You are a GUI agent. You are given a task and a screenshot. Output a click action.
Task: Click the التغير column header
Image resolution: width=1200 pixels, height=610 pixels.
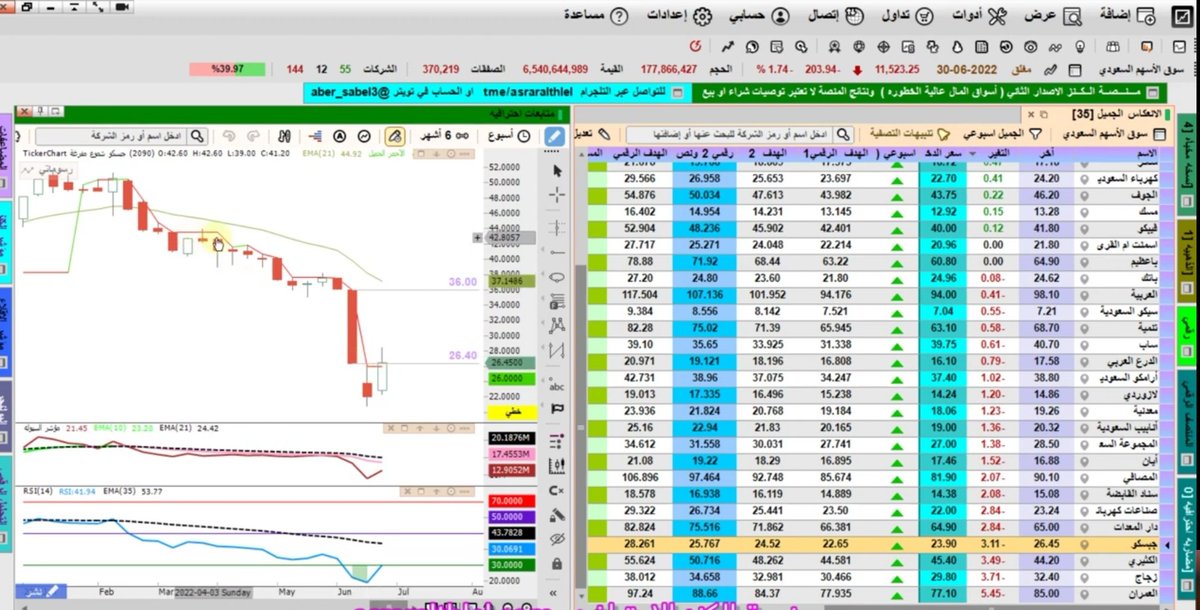tap(995, 153)
